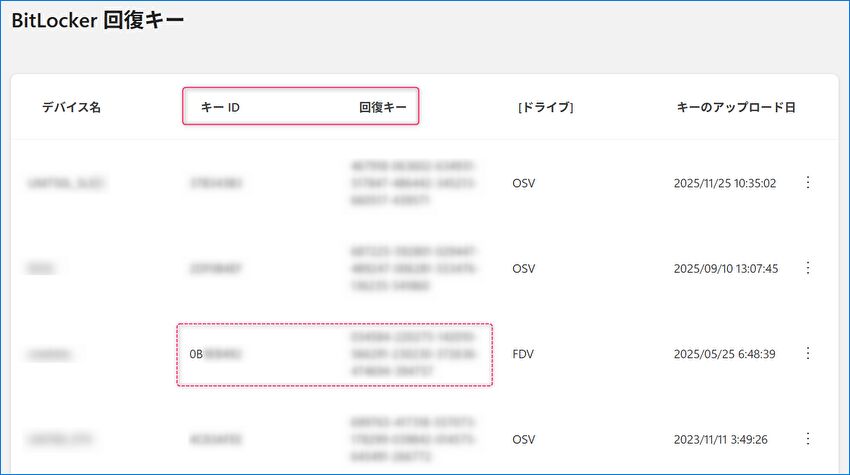Click OSV drive cell in 2023/11/11 row
This screenshot has height=475, width=850.
pyautogui.click(x=523, y=438)
